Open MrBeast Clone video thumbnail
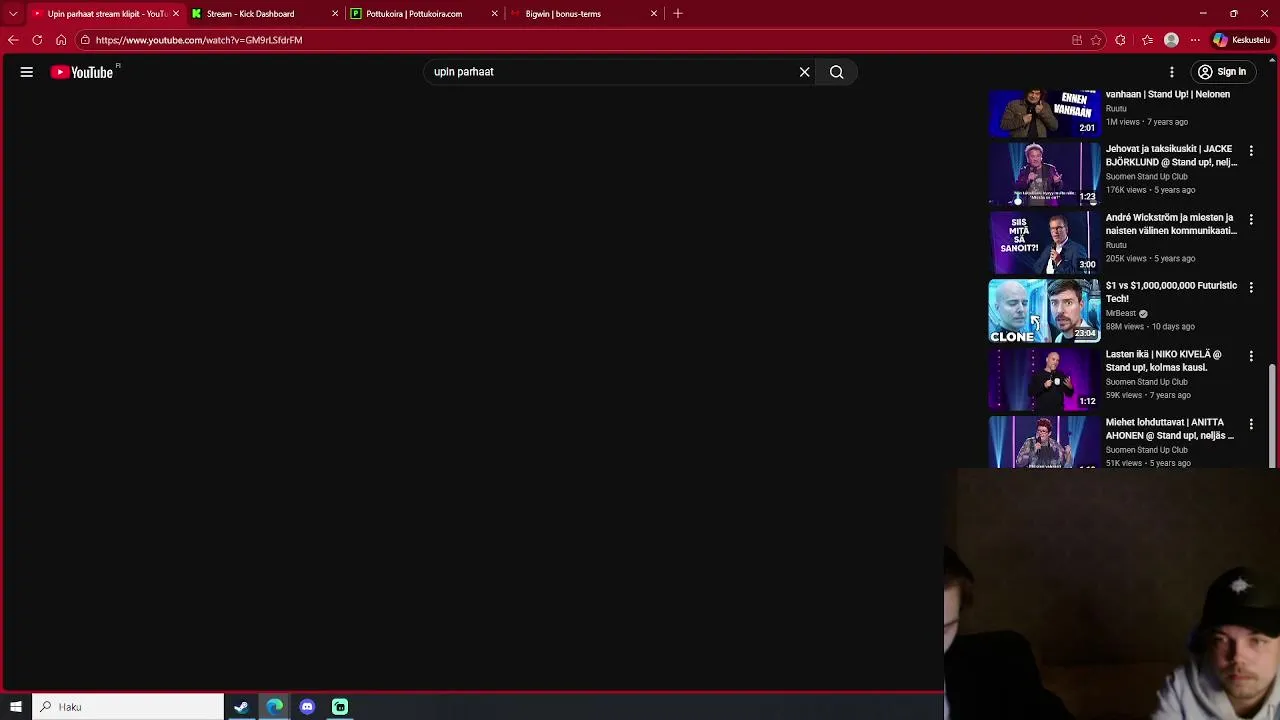 point(1044,311)
